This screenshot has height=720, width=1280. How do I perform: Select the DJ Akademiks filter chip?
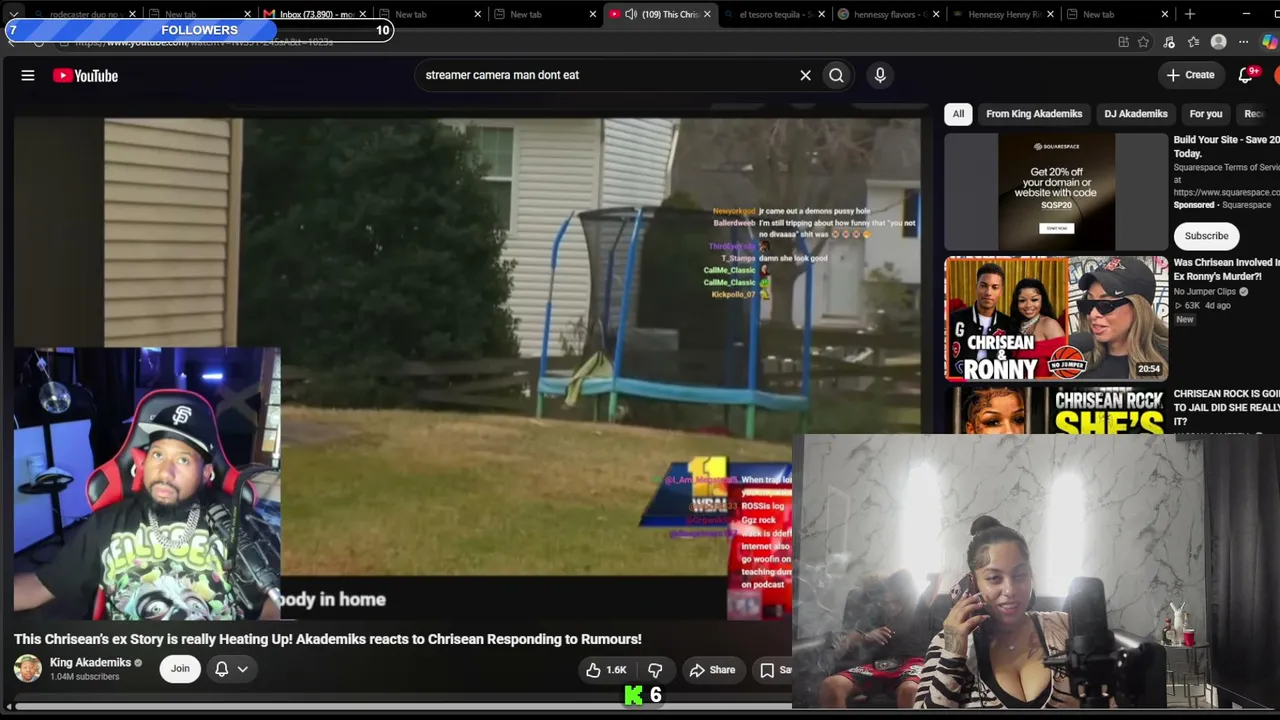click(1136, 114)
